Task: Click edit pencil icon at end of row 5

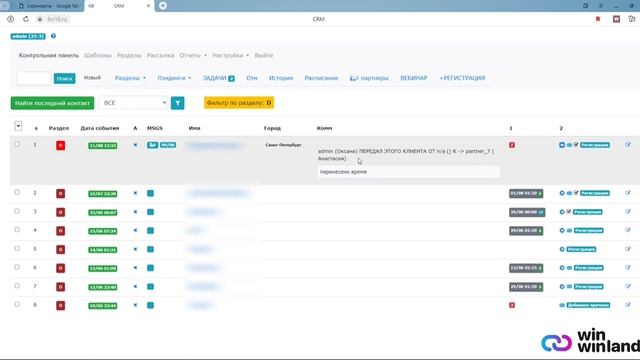Action: coord(628,249)
